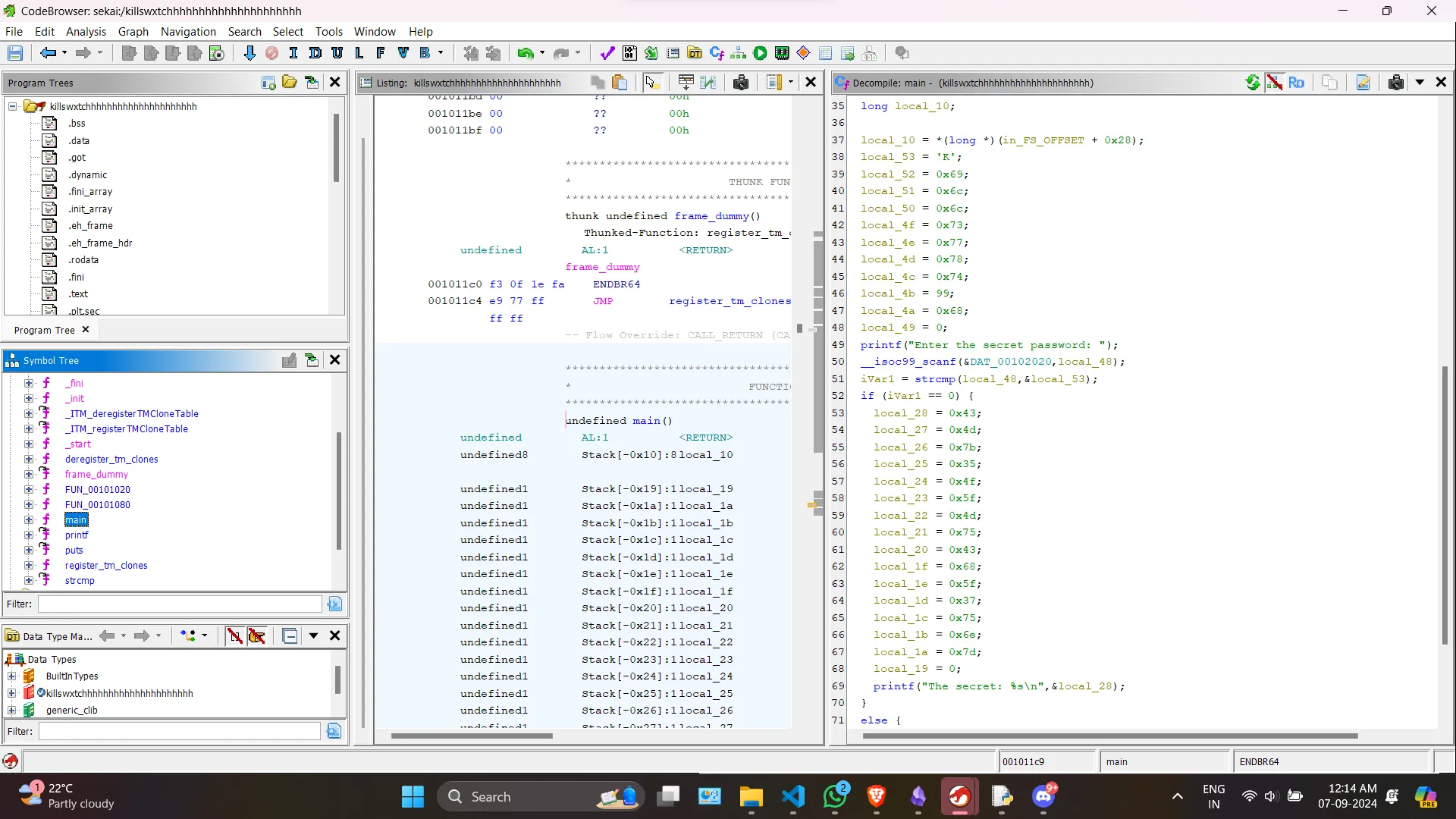Click the Listing horizontal scrollbar
This screenshot has width=1456, height=819.
[471, 736]
